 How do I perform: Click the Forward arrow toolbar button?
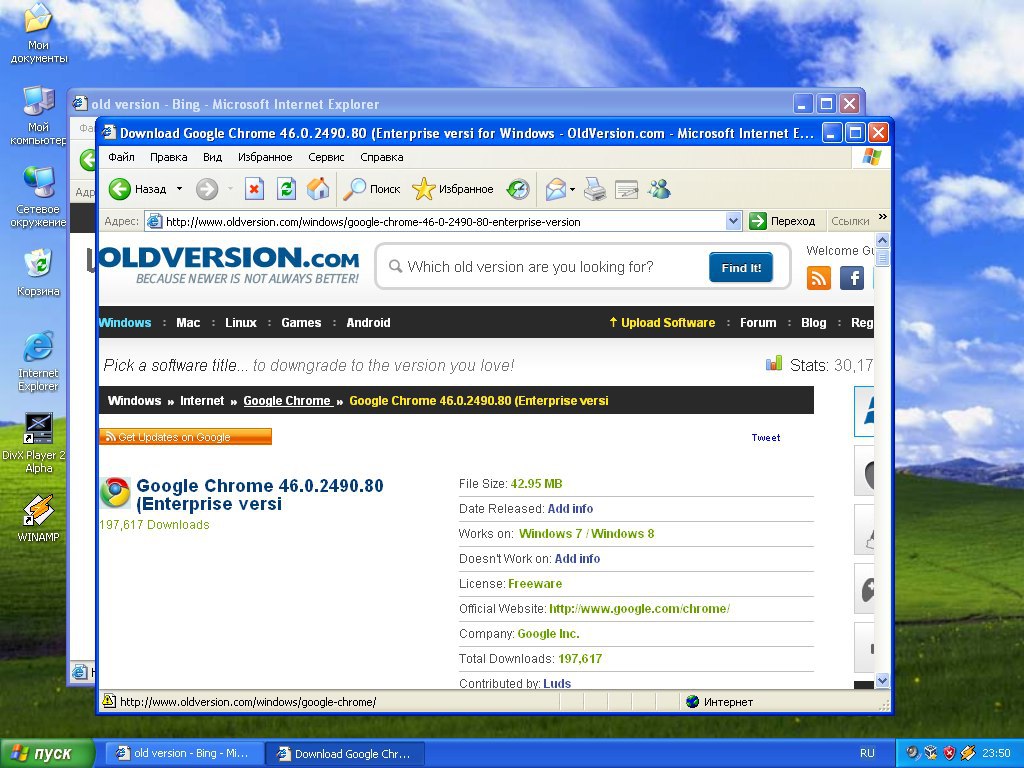(207, 189)
